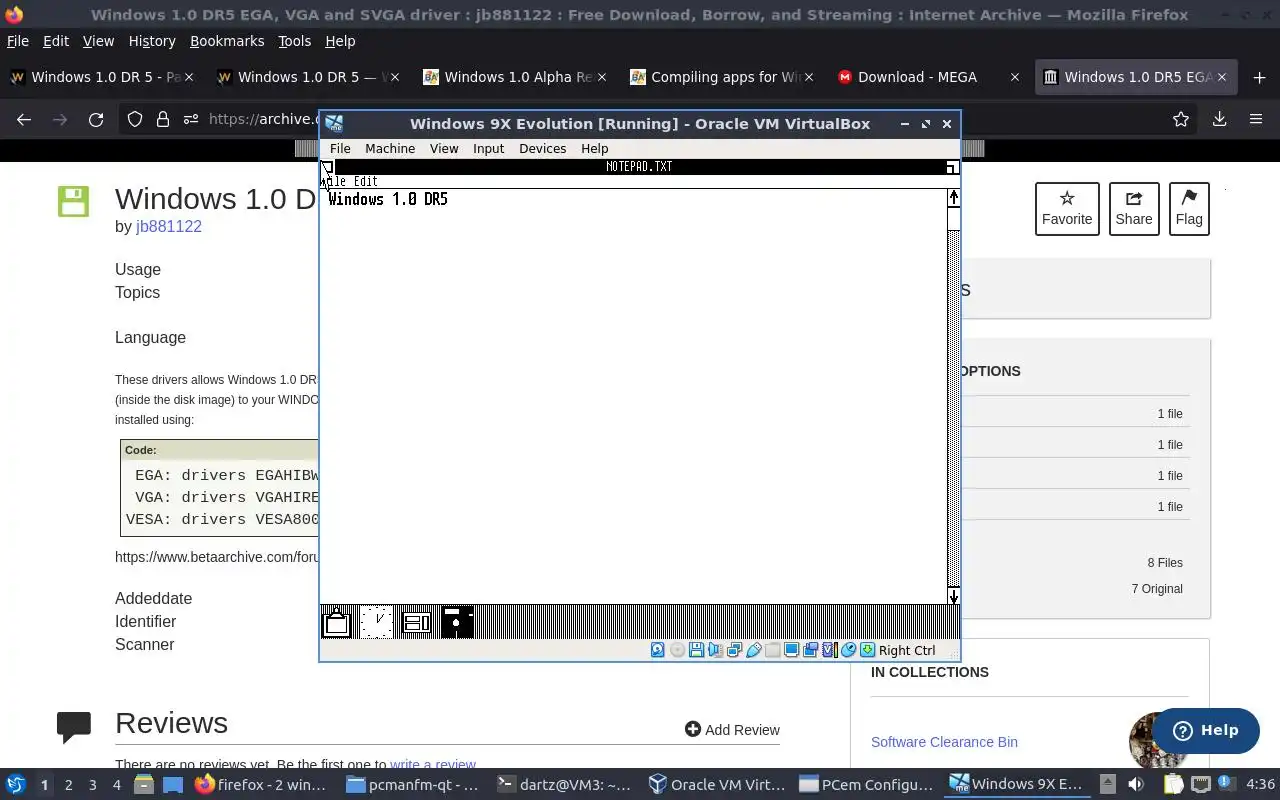Open the minimized Clock icon in Windows 1.0
This screenshot has height=800, width=1280.
[376, 622]
